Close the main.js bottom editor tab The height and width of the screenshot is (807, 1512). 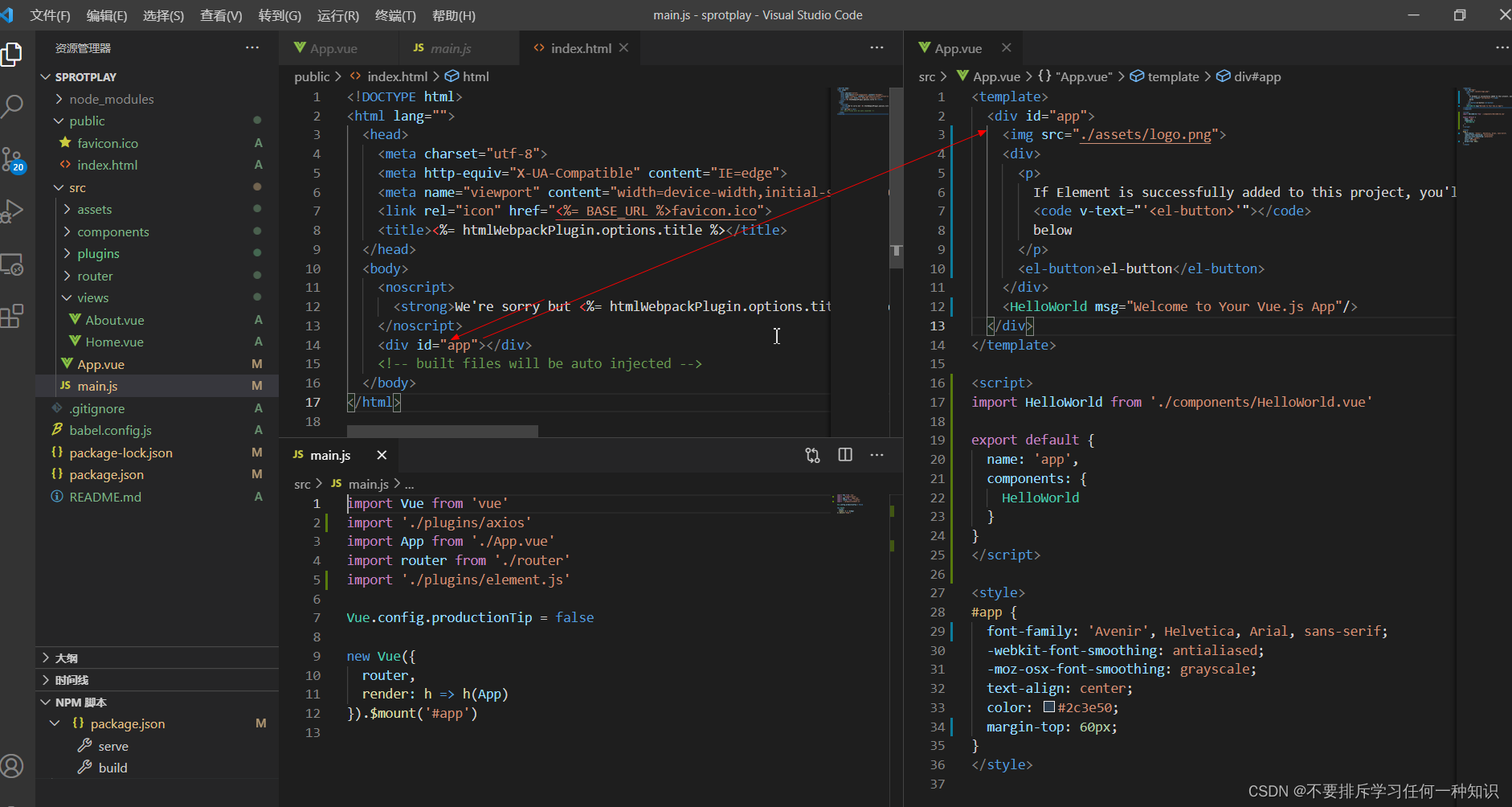[382, 455]
